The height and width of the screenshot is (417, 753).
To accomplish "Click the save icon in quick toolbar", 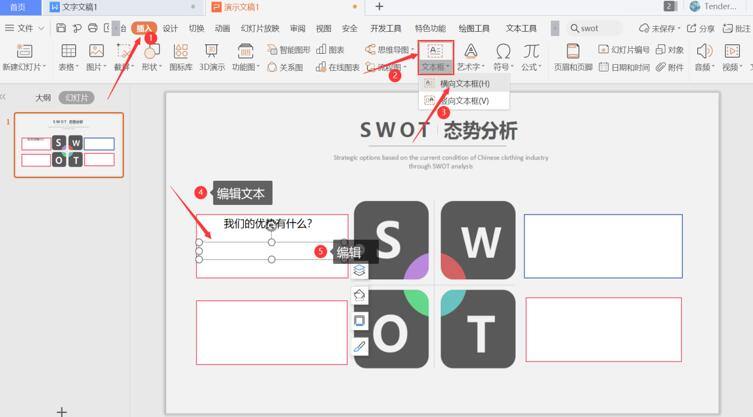I will pyautogui.click(x=62, y=29).
